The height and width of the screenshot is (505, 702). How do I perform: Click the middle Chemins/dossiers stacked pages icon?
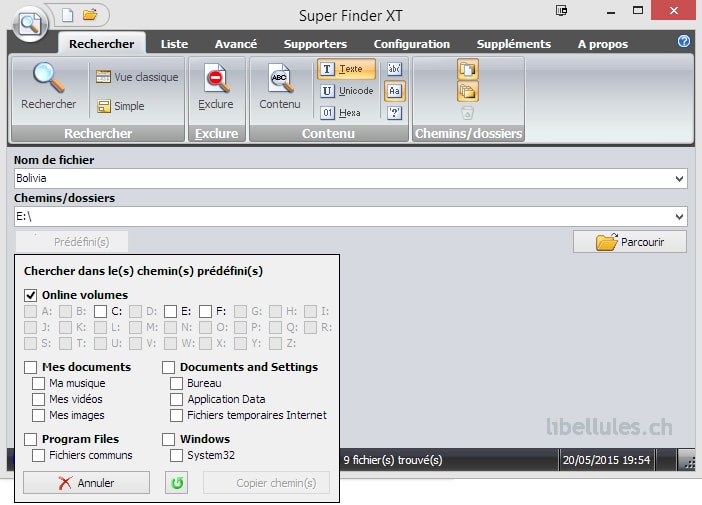pos(467,91)
